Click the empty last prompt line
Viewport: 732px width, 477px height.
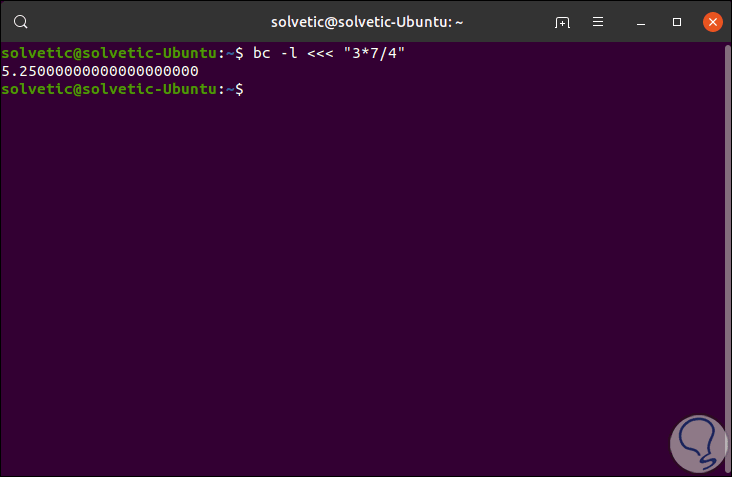click(122, 89)
